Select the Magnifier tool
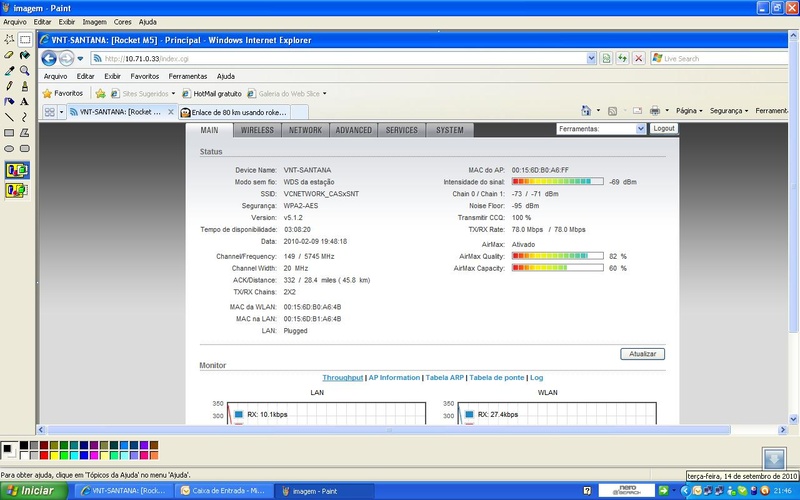This screenshot has width=800, height=500. (24, 71)
